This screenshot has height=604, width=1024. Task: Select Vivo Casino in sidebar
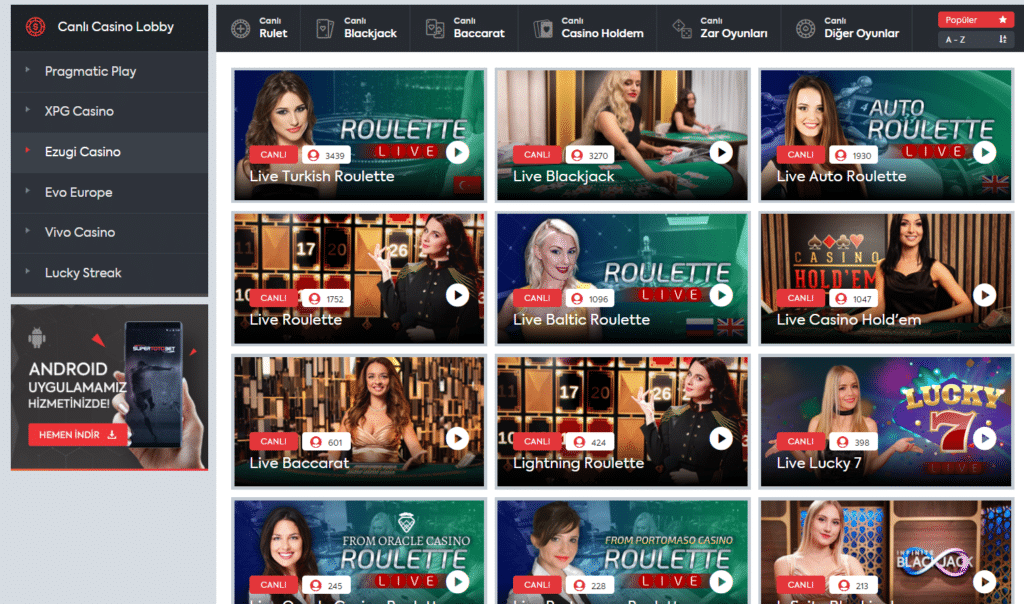point(110,232)
